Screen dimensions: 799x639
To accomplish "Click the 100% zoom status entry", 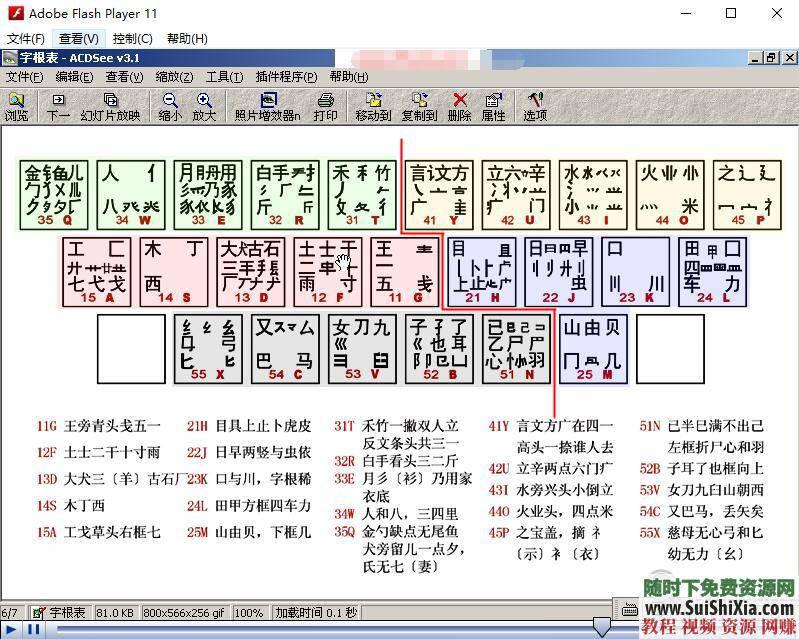I will click(x=249, y=613).
